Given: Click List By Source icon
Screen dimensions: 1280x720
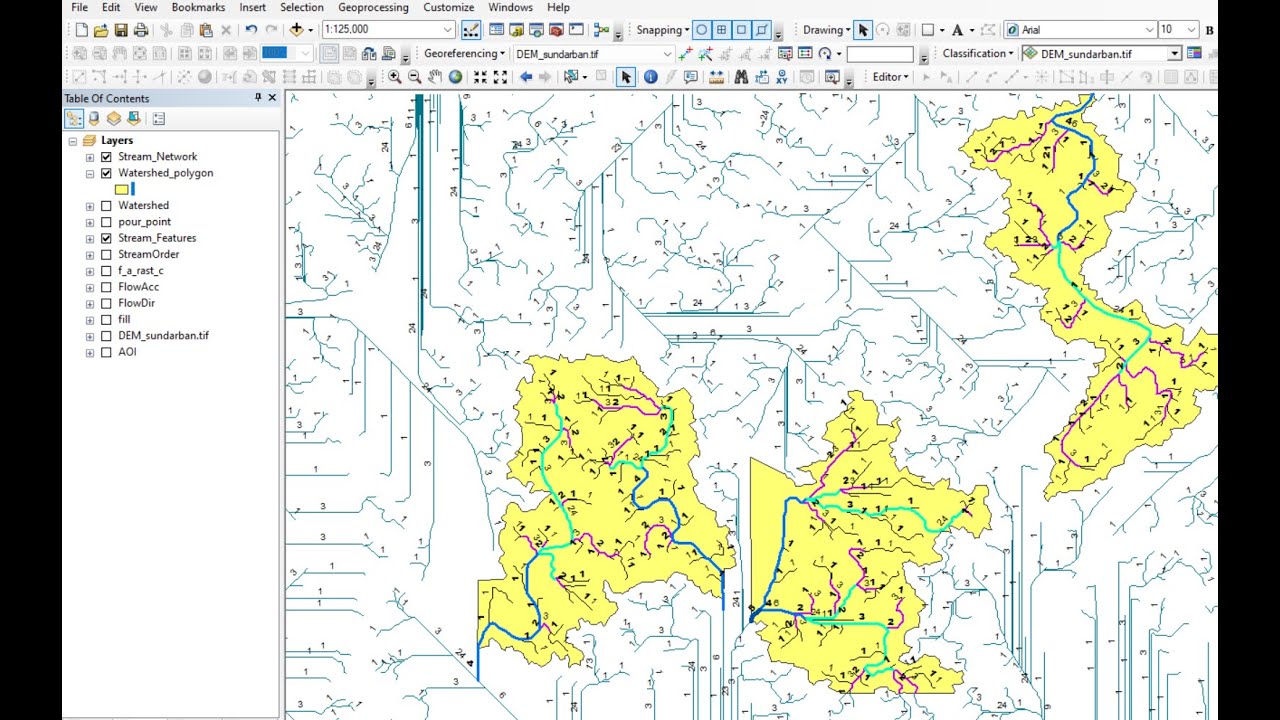Looking at the screenshot, I should [94, 118].
